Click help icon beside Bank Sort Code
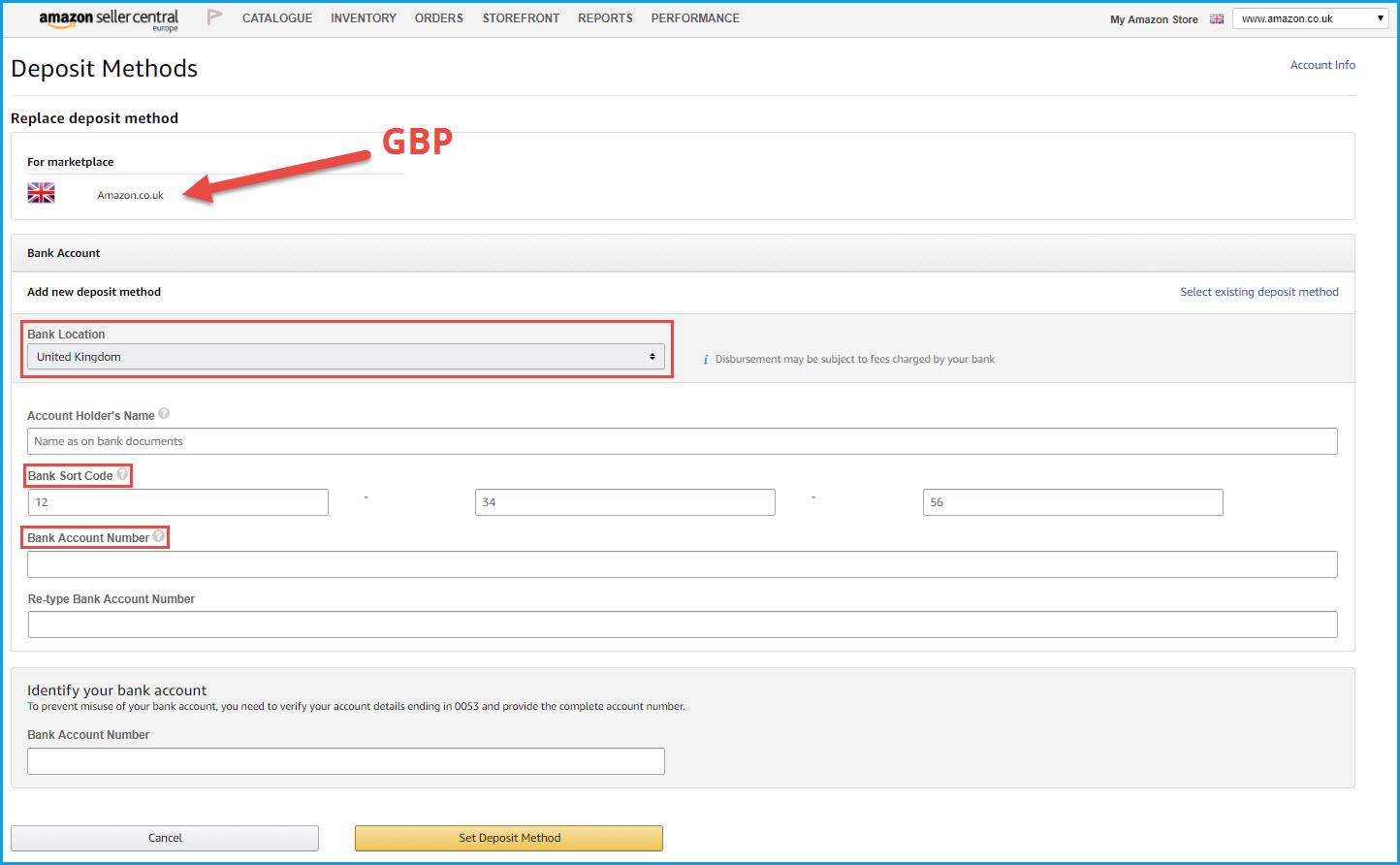The height and width of the screenshot is (865, 1400). coord(122,473)
